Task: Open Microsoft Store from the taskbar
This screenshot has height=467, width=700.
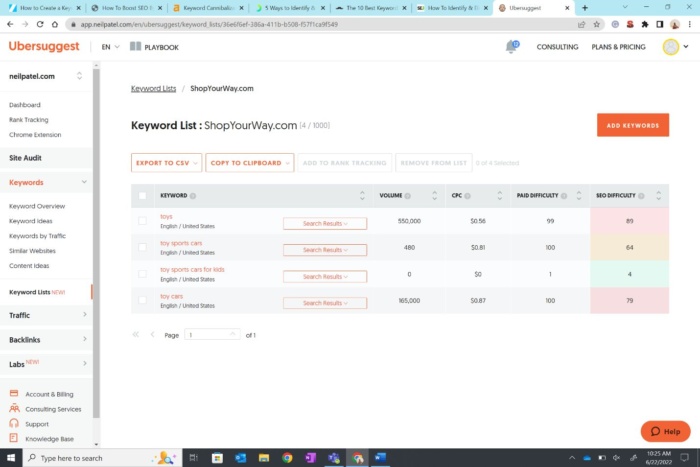Action: pyautogui.click(x=217, y=458)
